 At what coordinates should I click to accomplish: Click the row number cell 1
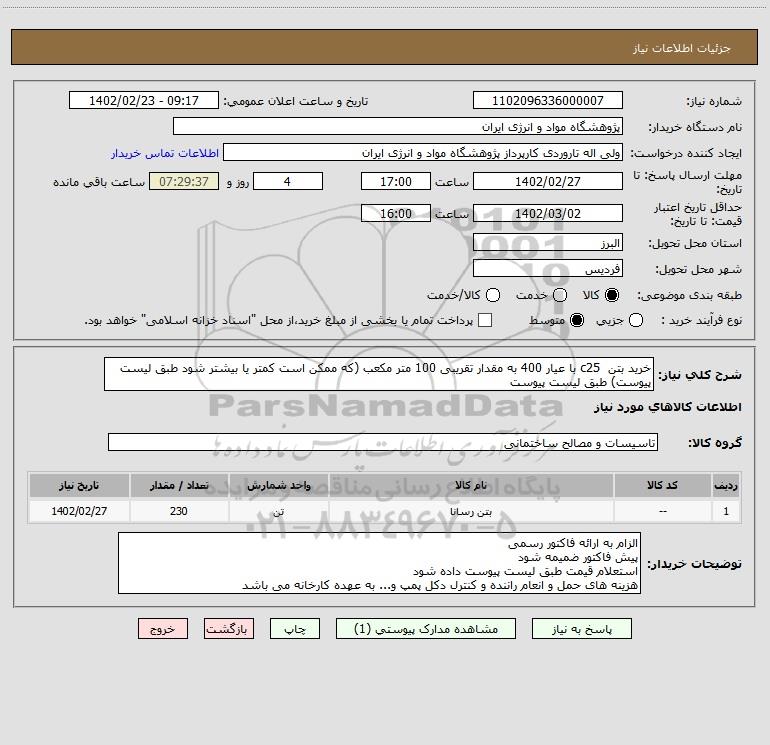726,511
